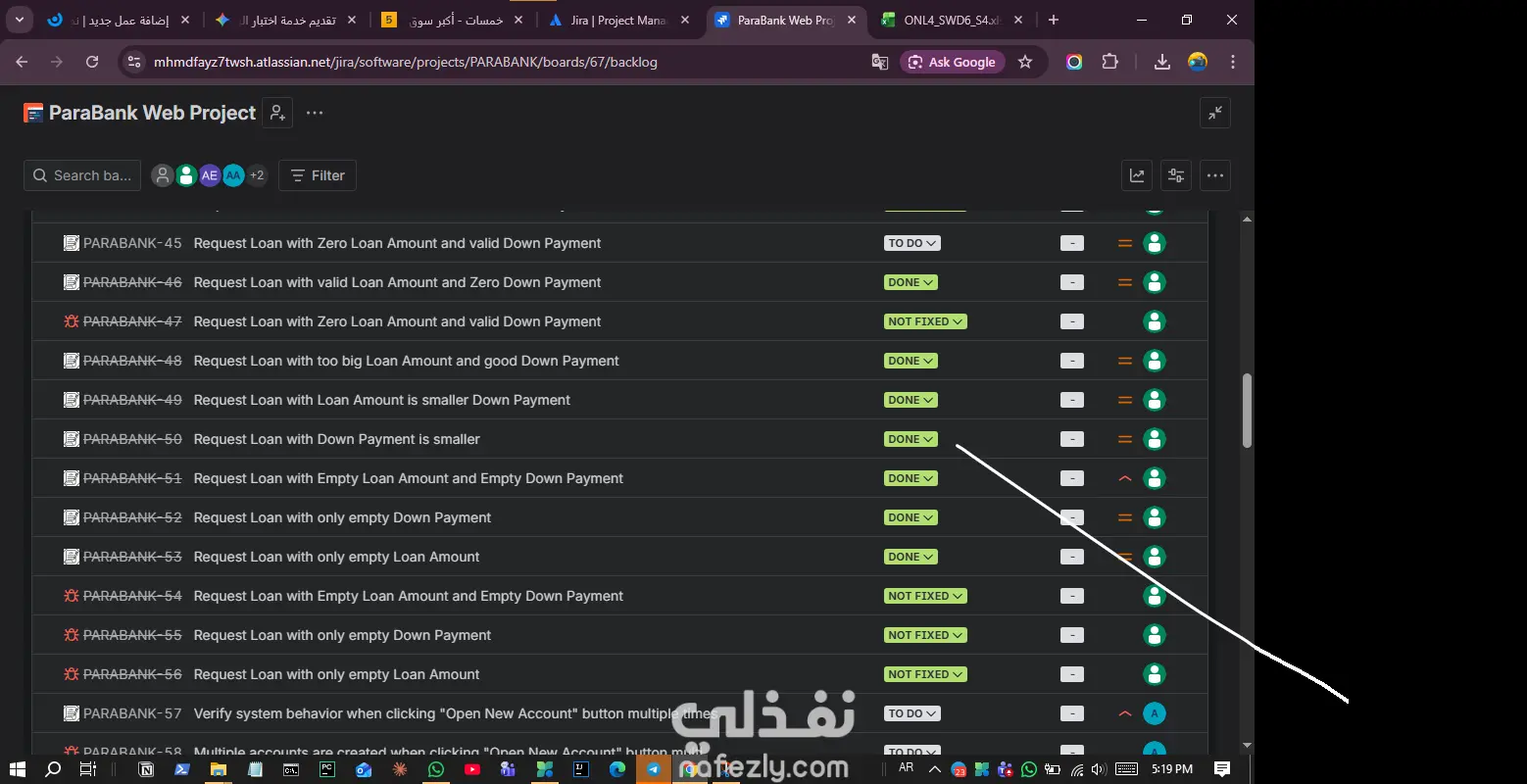
Task: Switch to the Jira | Project Management tab
Action: (x=619, y=20)
